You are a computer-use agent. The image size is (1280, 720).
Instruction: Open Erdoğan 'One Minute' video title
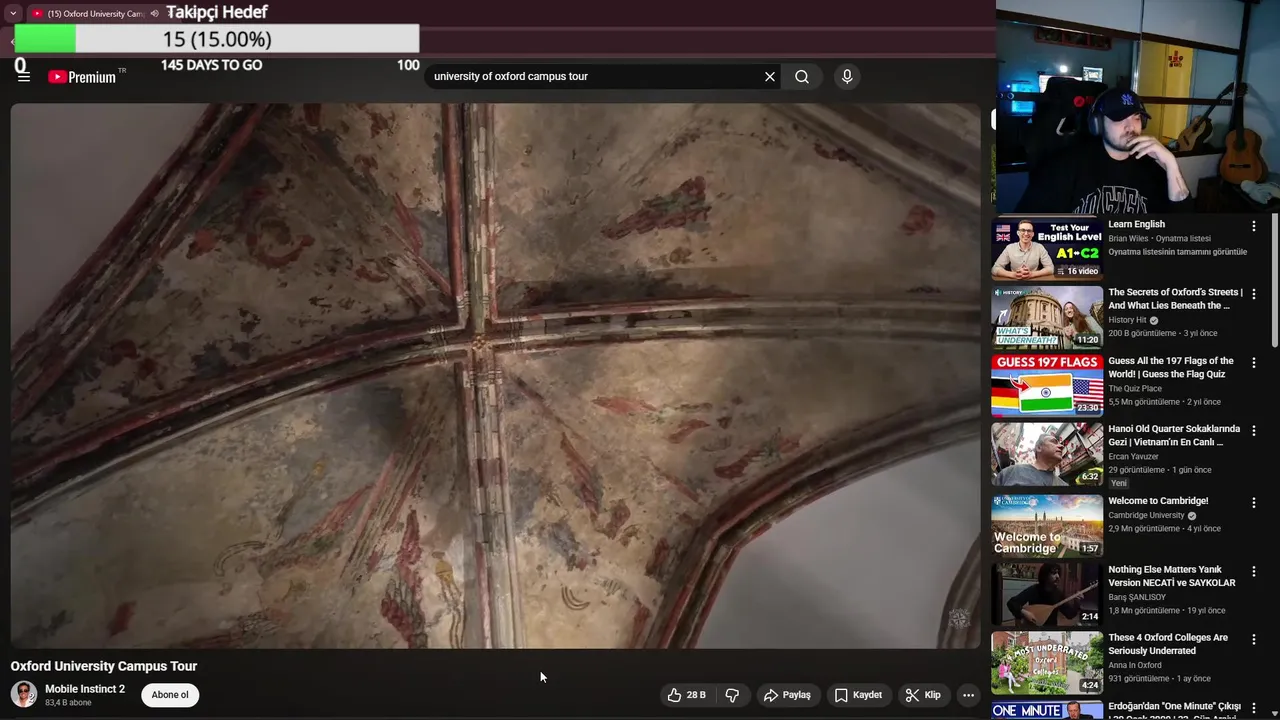click(1174, 711)
